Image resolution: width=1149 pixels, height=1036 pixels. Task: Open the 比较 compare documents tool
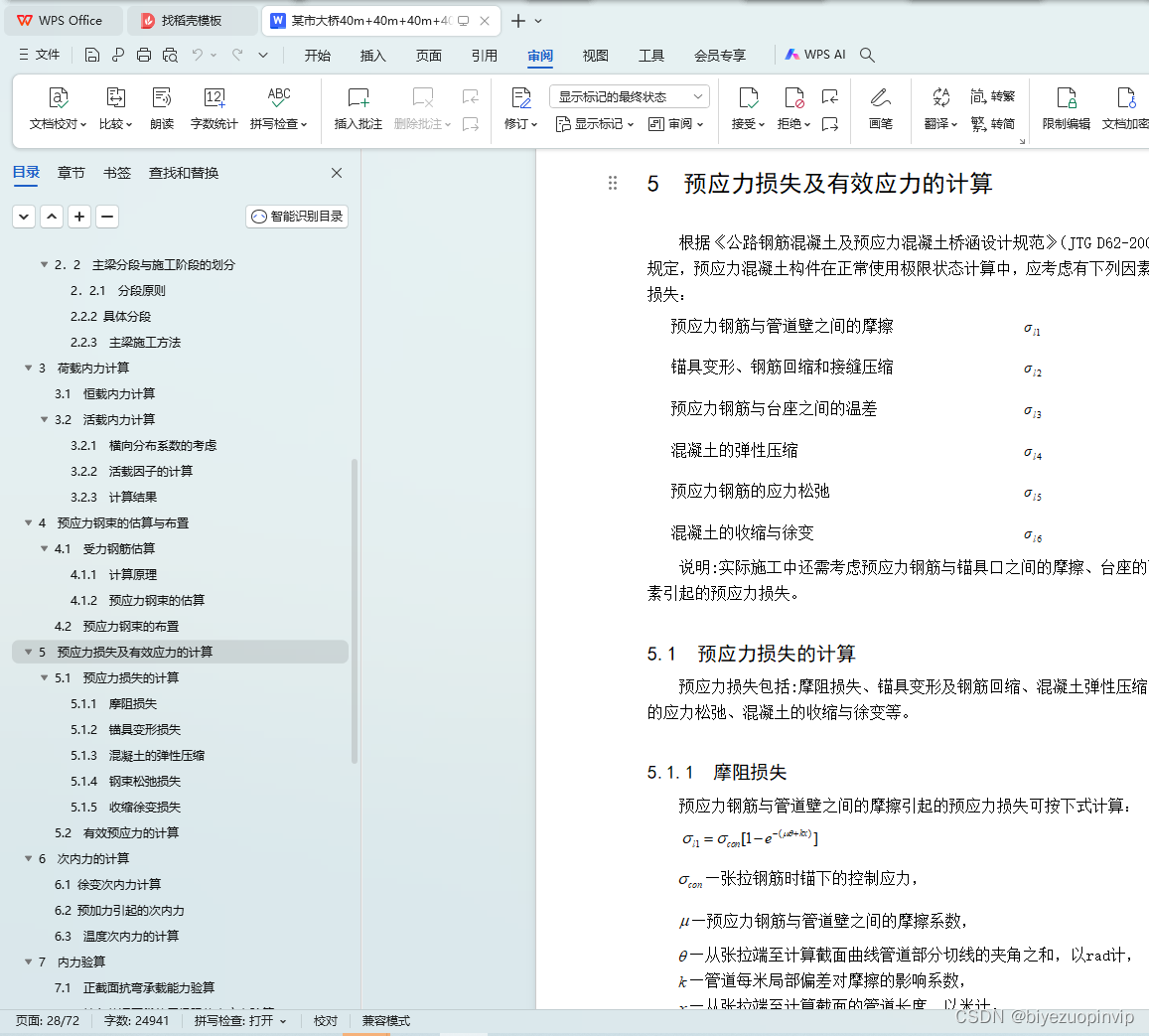pos(116,108)
